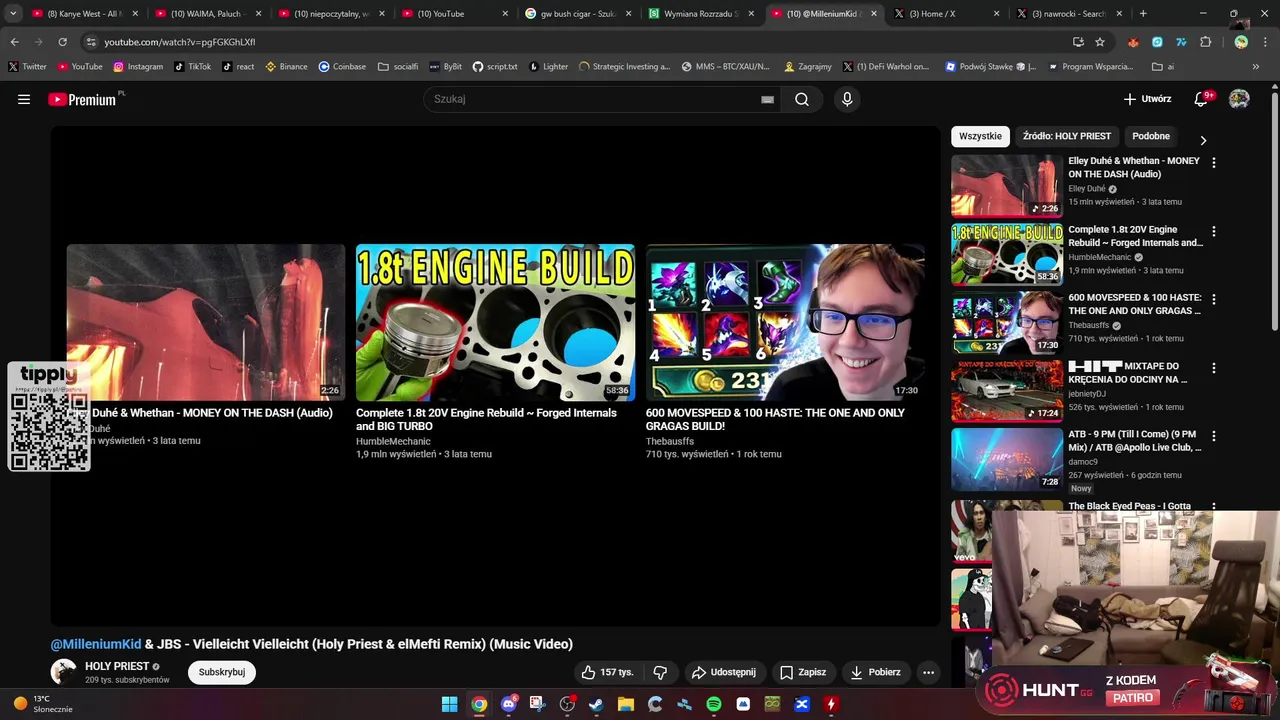The height and width of the screenshot is (720, 1280).
Task: Click the address bar URL
Action: [x=180, y=42]
